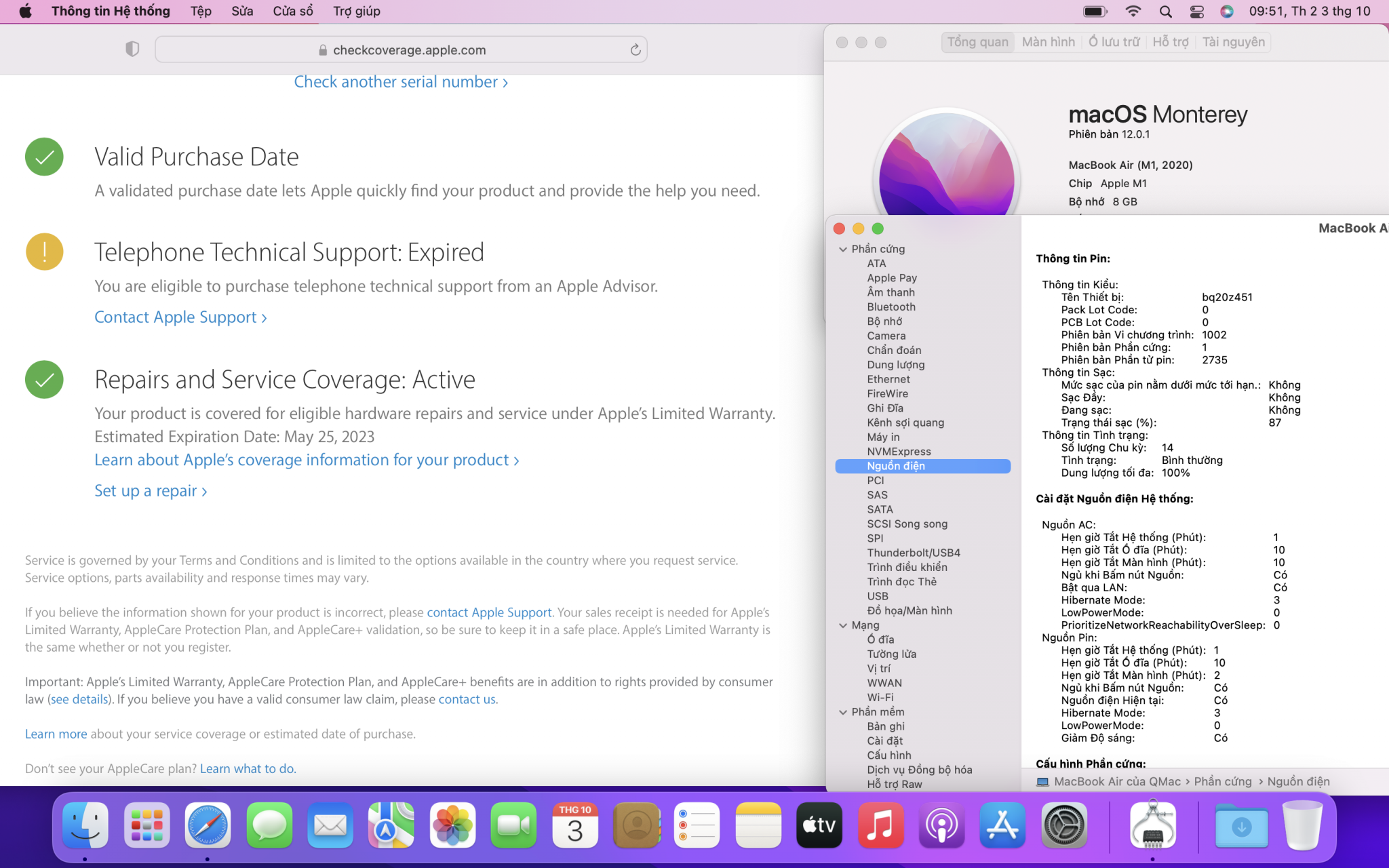The width and height of the screenshot is (1389, 868).
Task: Collapse the Mạng section chevron
Action: pyautogui.click(x=843, y=625)
